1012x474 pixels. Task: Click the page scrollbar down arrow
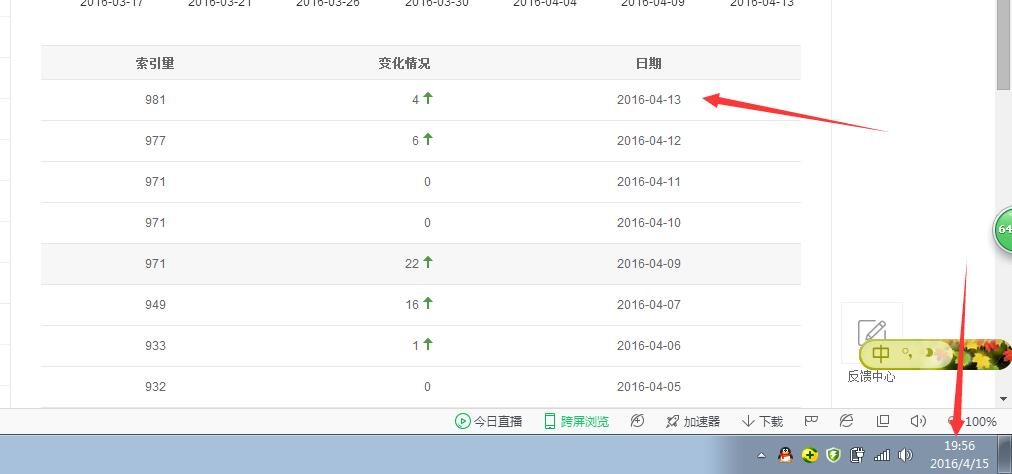(1004, 400)
